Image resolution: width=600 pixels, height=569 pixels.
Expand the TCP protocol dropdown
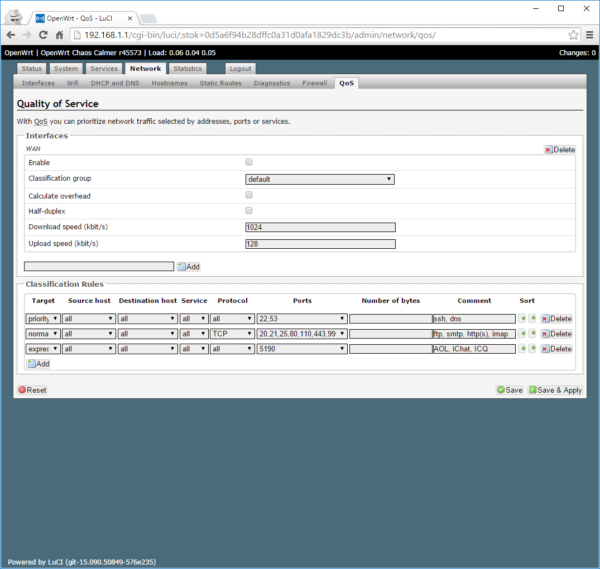click(231, 334)
